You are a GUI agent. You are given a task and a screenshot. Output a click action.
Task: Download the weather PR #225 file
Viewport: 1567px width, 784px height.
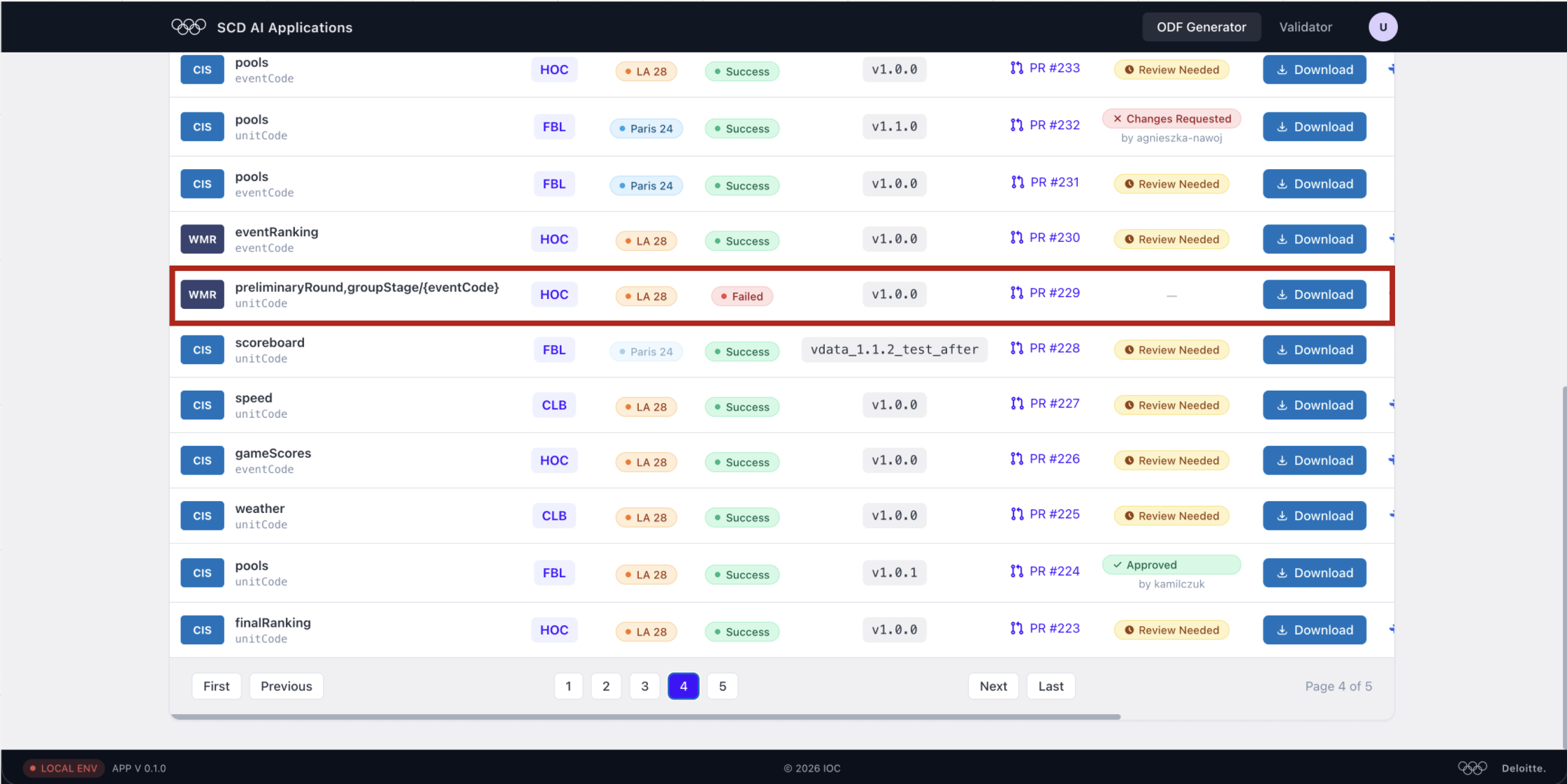[1314, 516]
